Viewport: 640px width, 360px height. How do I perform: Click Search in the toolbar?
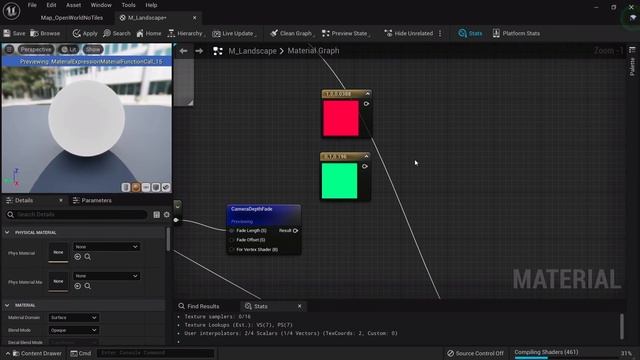tap(117, 33)
